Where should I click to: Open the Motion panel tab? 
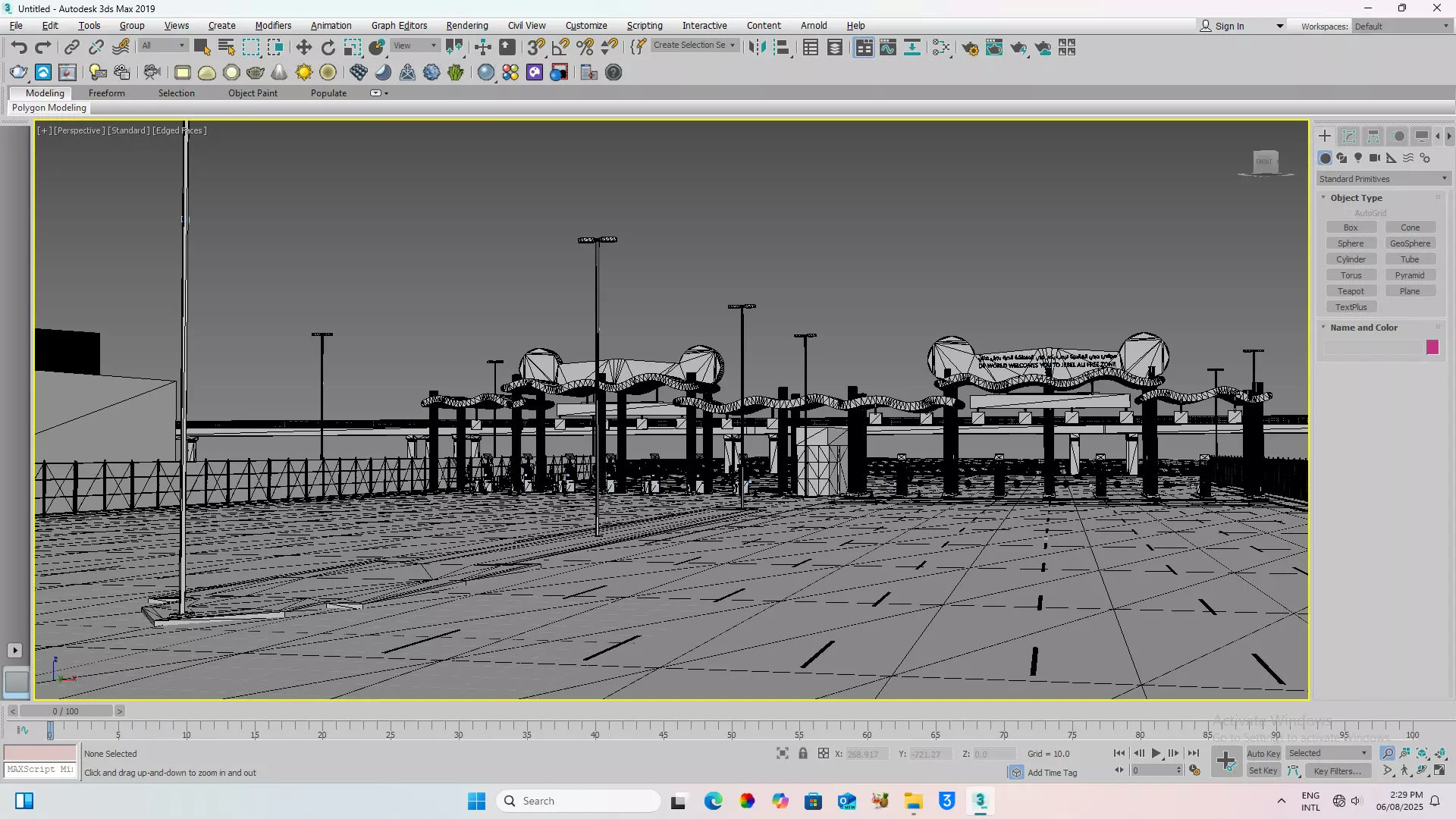coord(1398,136)
